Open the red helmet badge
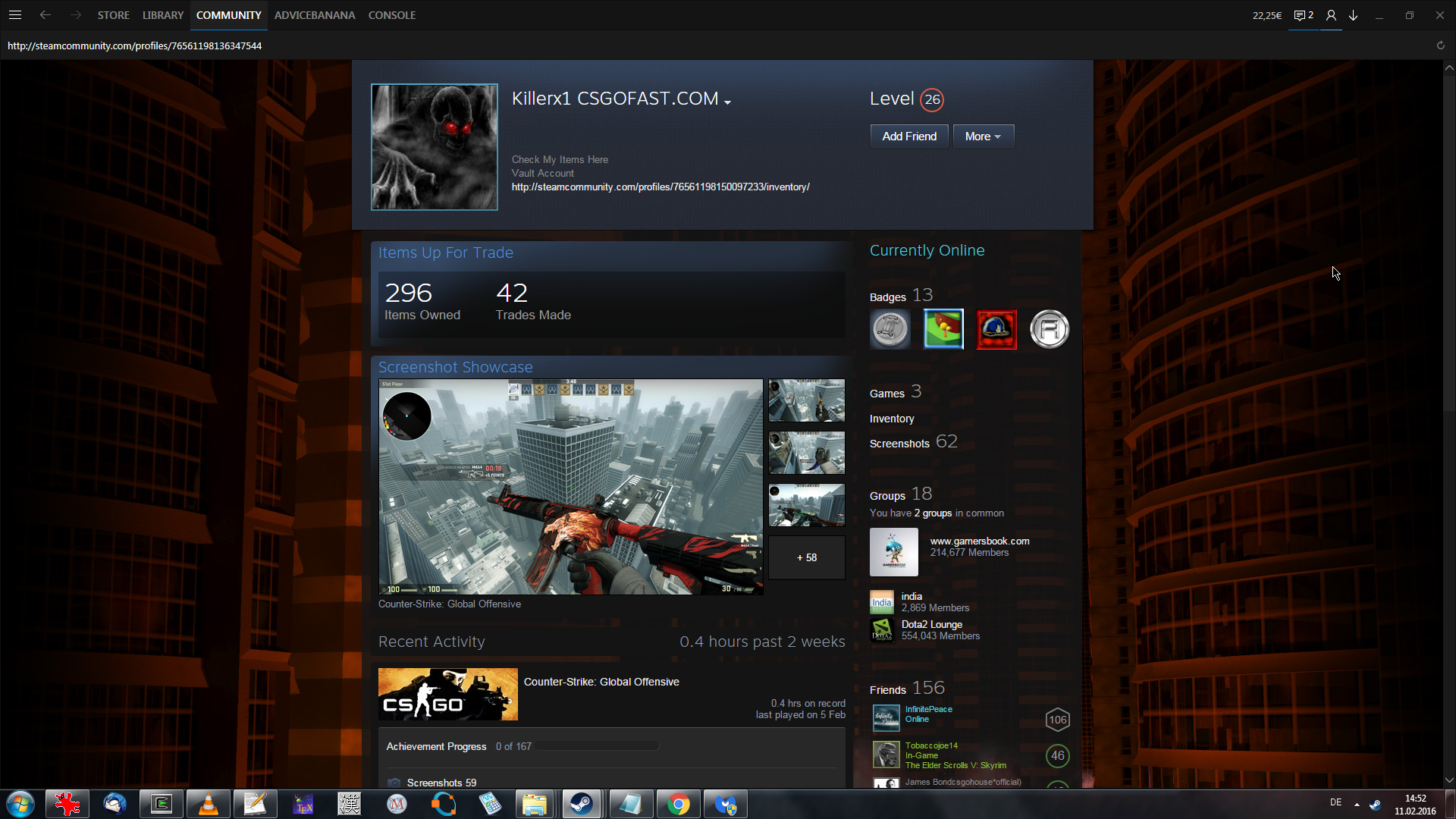The image size is (1456, 819). pyautogui.click(x=996, y=329)
